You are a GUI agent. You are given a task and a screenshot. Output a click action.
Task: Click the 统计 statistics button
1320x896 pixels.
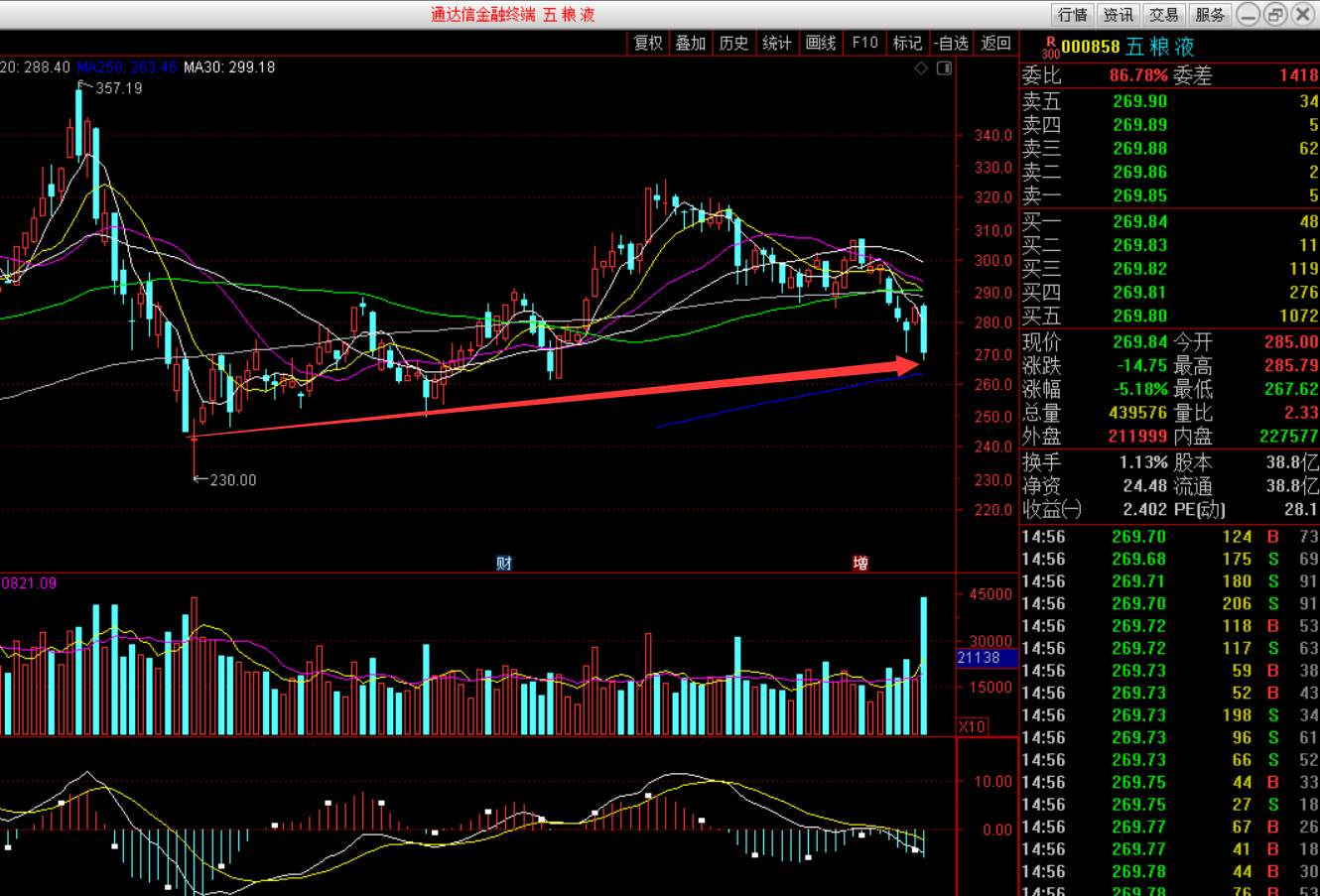pyautogui.click(x=777, y=43)
